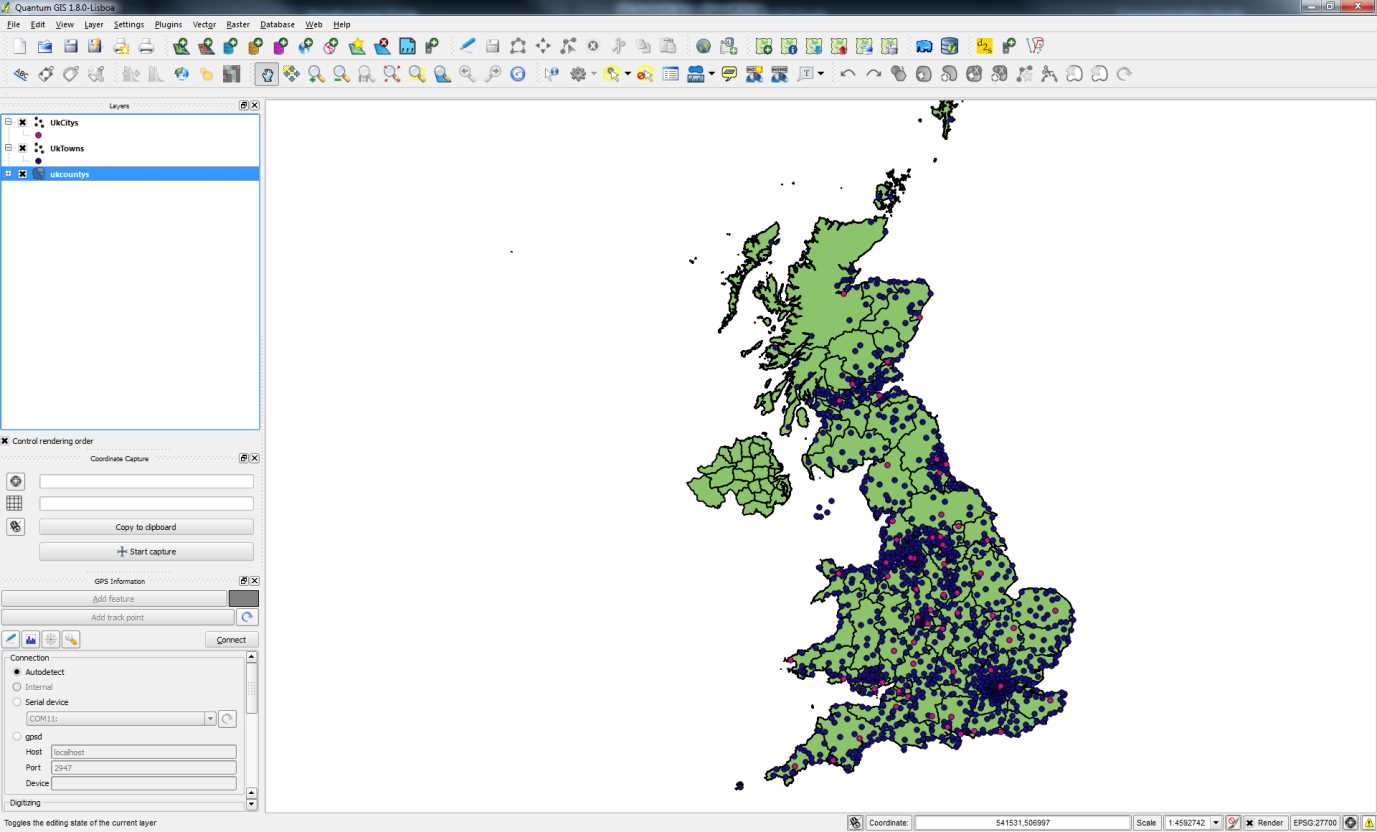The image size is (1377, 832).
Task: Open the Raster menu
Action: tap(237, 24)
